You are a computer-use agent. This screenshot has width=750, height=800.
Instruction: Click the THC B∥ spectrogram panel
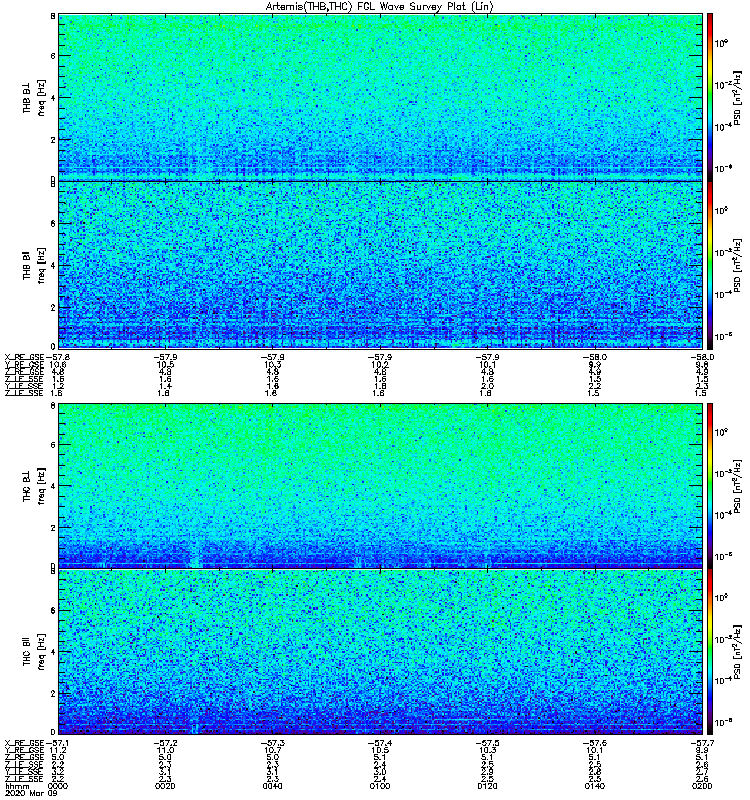[x=381, y=652]
